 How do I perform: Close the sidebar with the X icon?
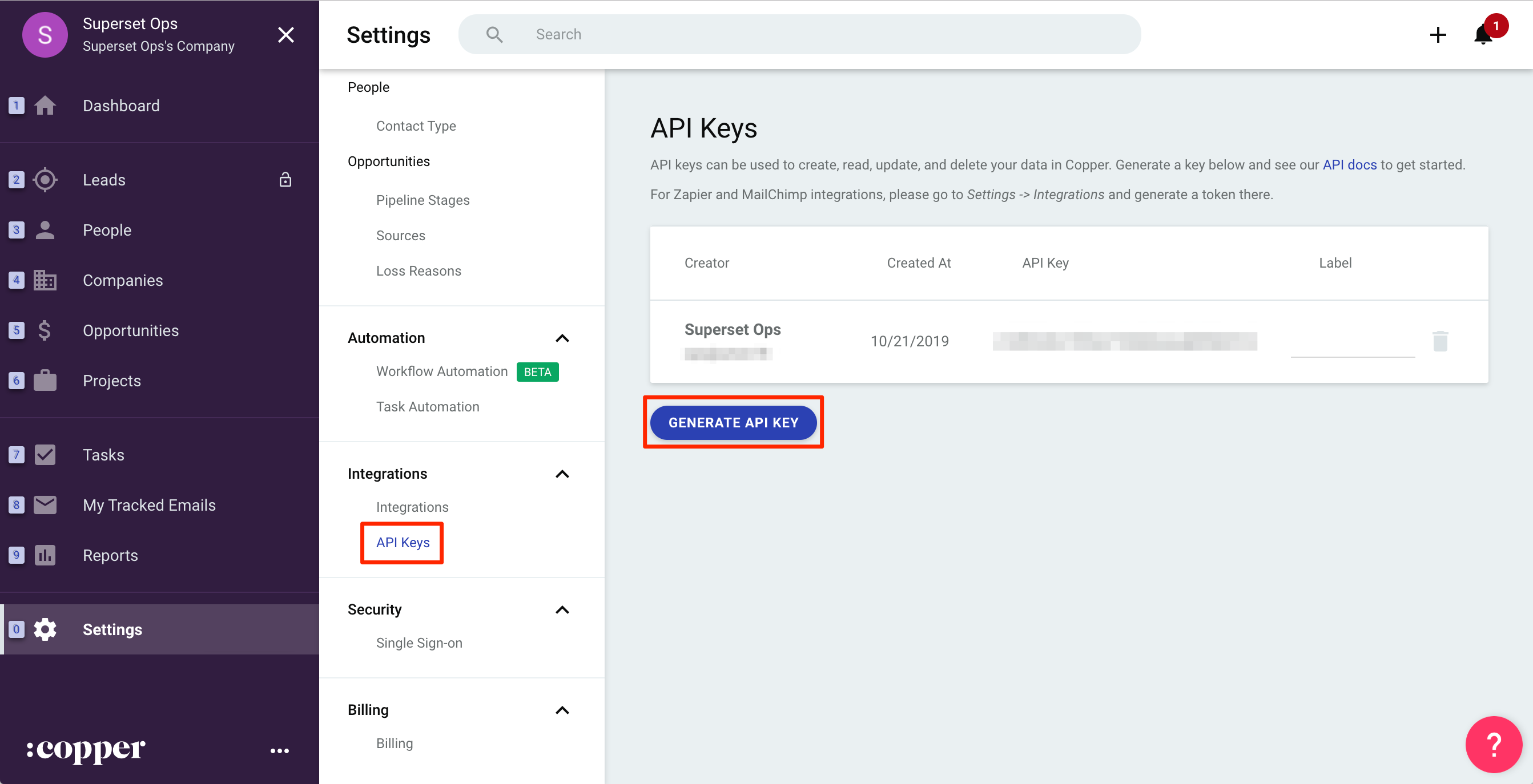tap(285, 35)
